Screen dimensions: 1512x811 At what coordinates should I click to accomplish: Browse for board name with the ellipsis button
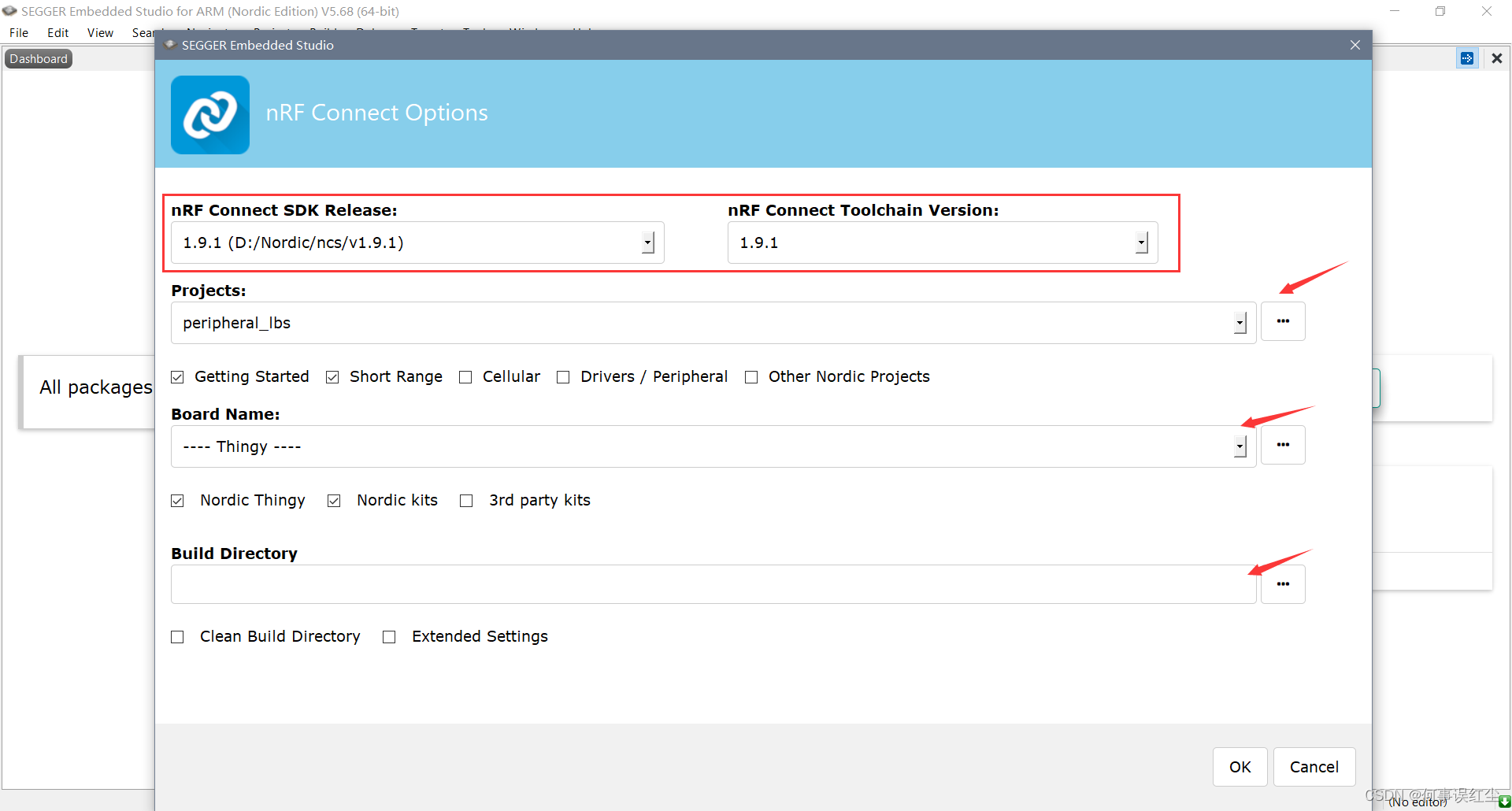pos(1283,445)
